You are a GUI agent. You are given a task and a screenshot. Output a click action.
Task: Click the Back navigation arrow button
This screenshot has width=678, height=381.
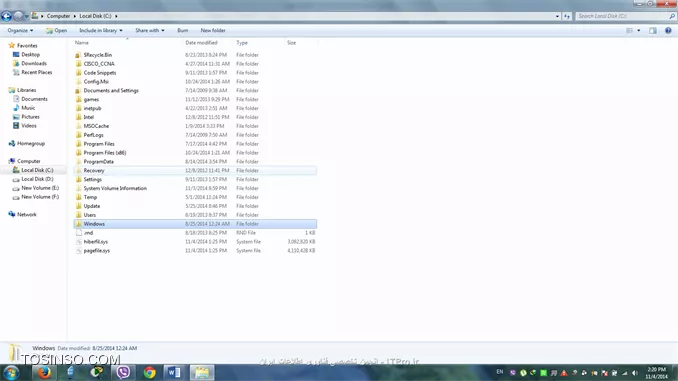coord(6,16)
